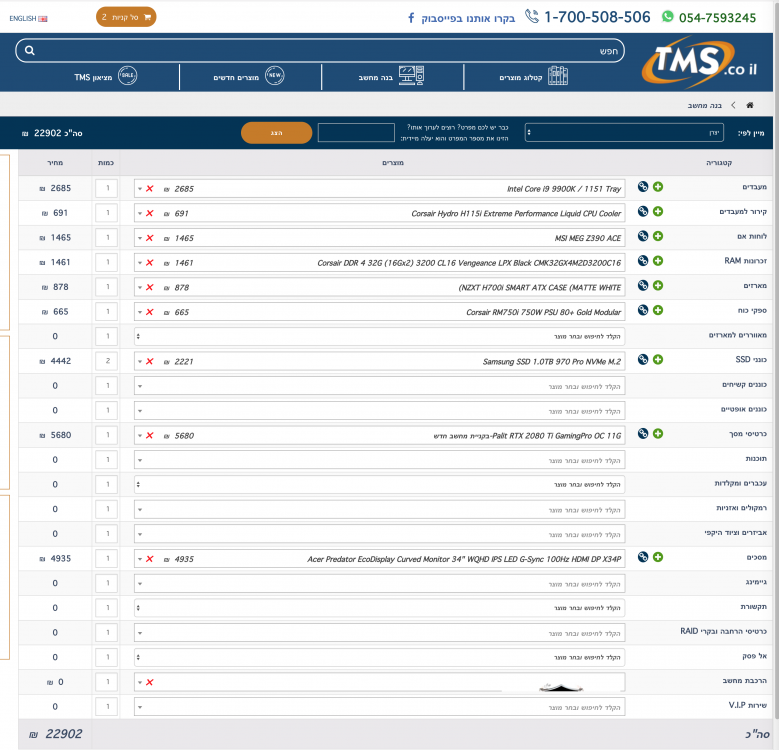Remove Acer Predator monitor selection
Image resolution: width=779 pixels, height=750 pixels.
pyautogui.click(x=150, y=559)
